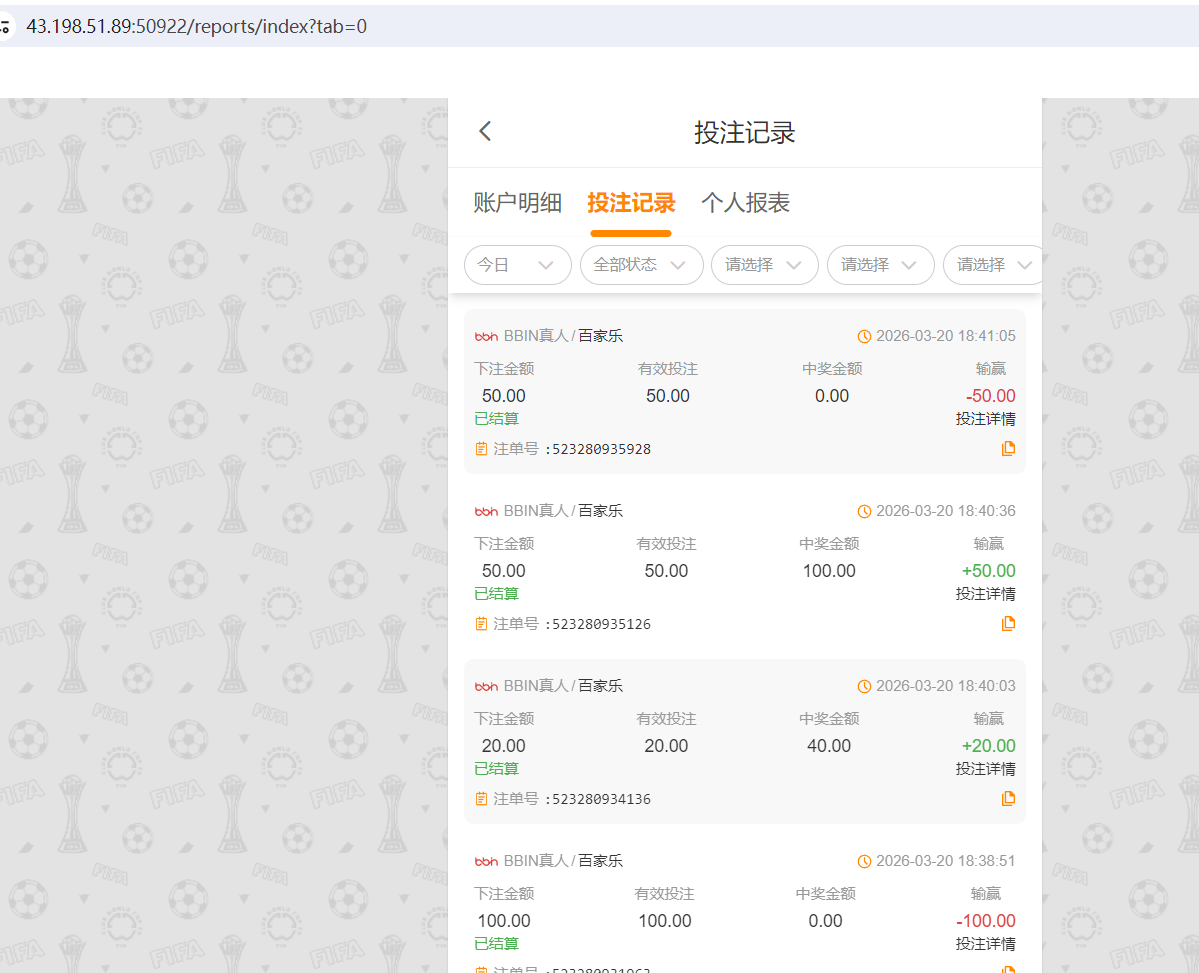Copy order number 523280935928
This screenshot has height=973, width=1199.
tap(1008, 448)
